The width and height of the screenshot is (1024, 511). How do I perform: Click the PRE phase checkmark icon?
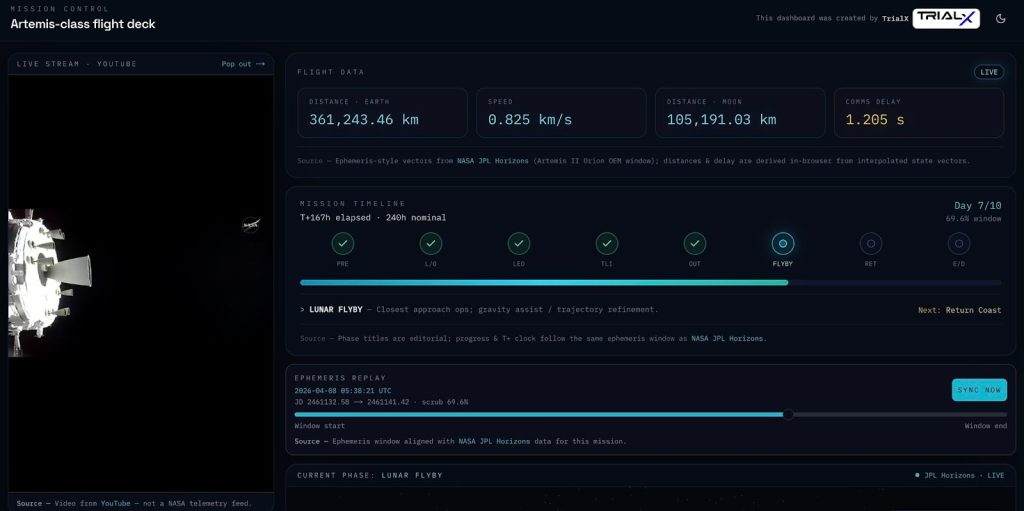coord(342,243)
